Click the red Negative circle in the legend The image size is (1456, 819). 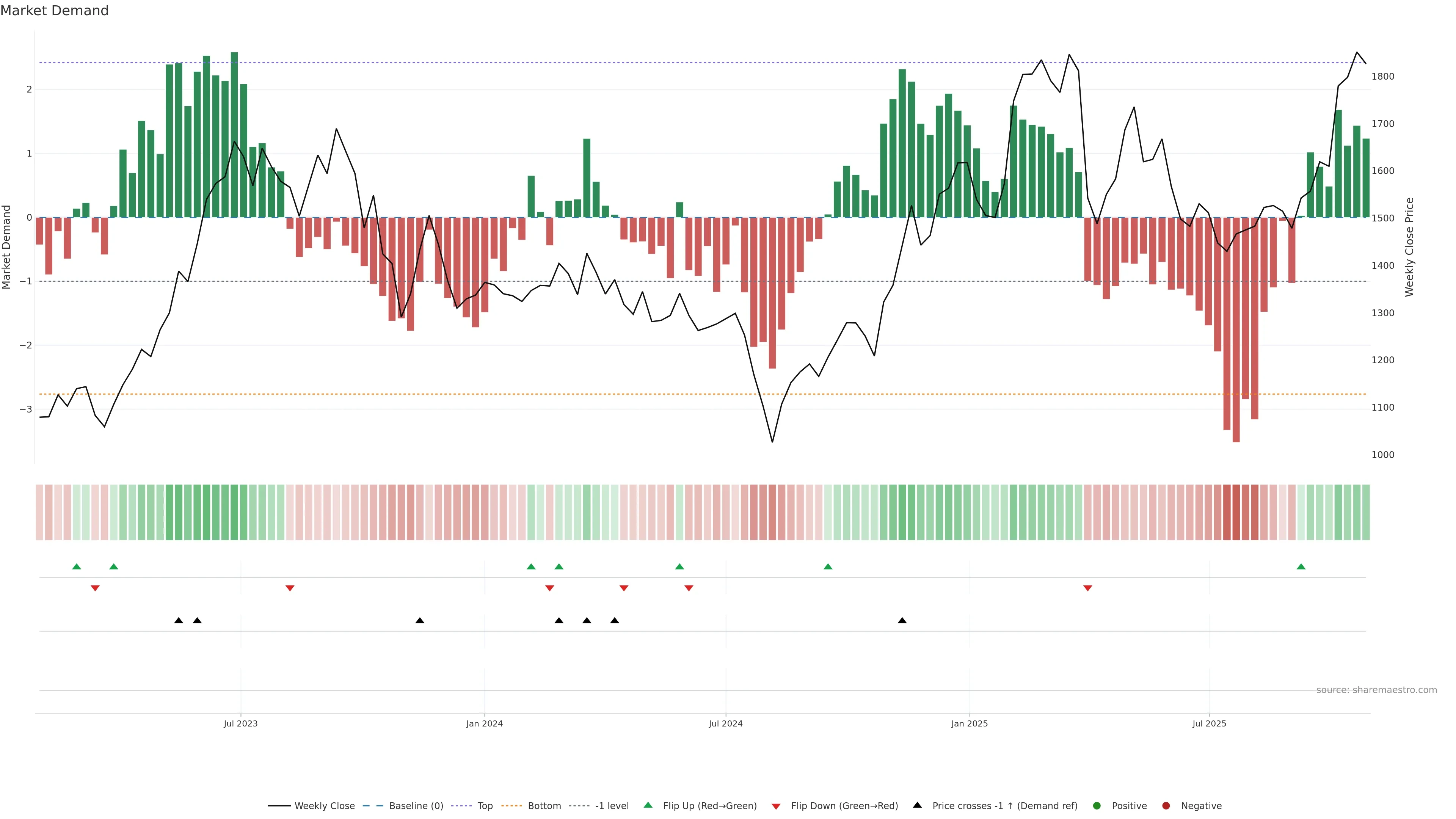coord(1166,805)
